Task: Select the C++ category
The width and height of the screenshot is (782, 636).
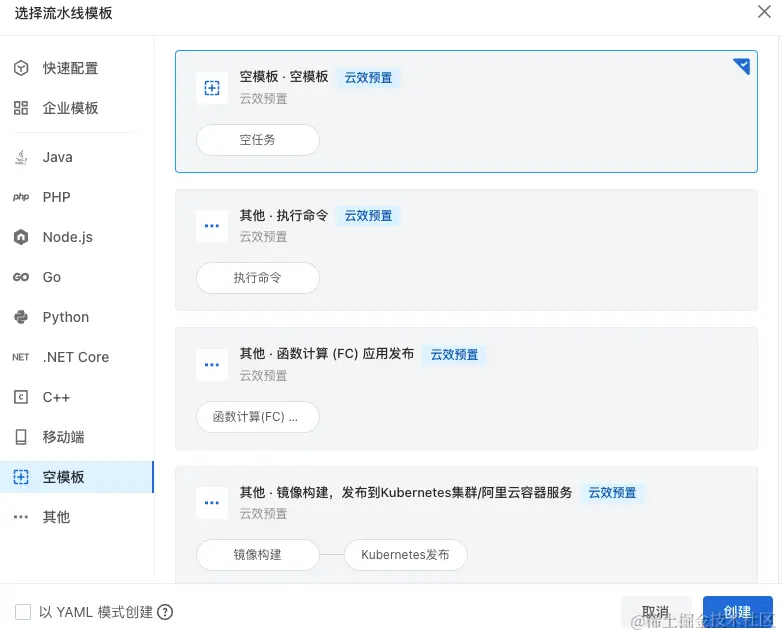Action: click(77, 397)
